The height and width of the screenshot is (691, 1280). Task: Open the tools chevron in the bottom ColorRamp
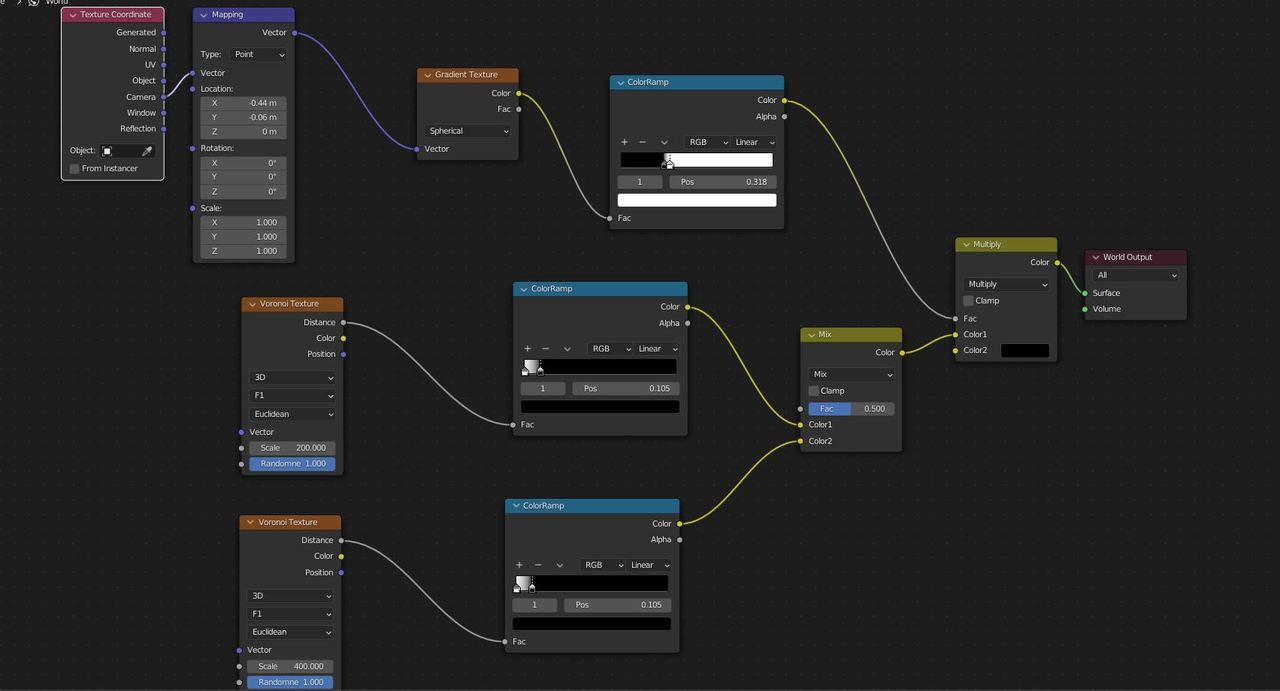click(x=559, y=565)
